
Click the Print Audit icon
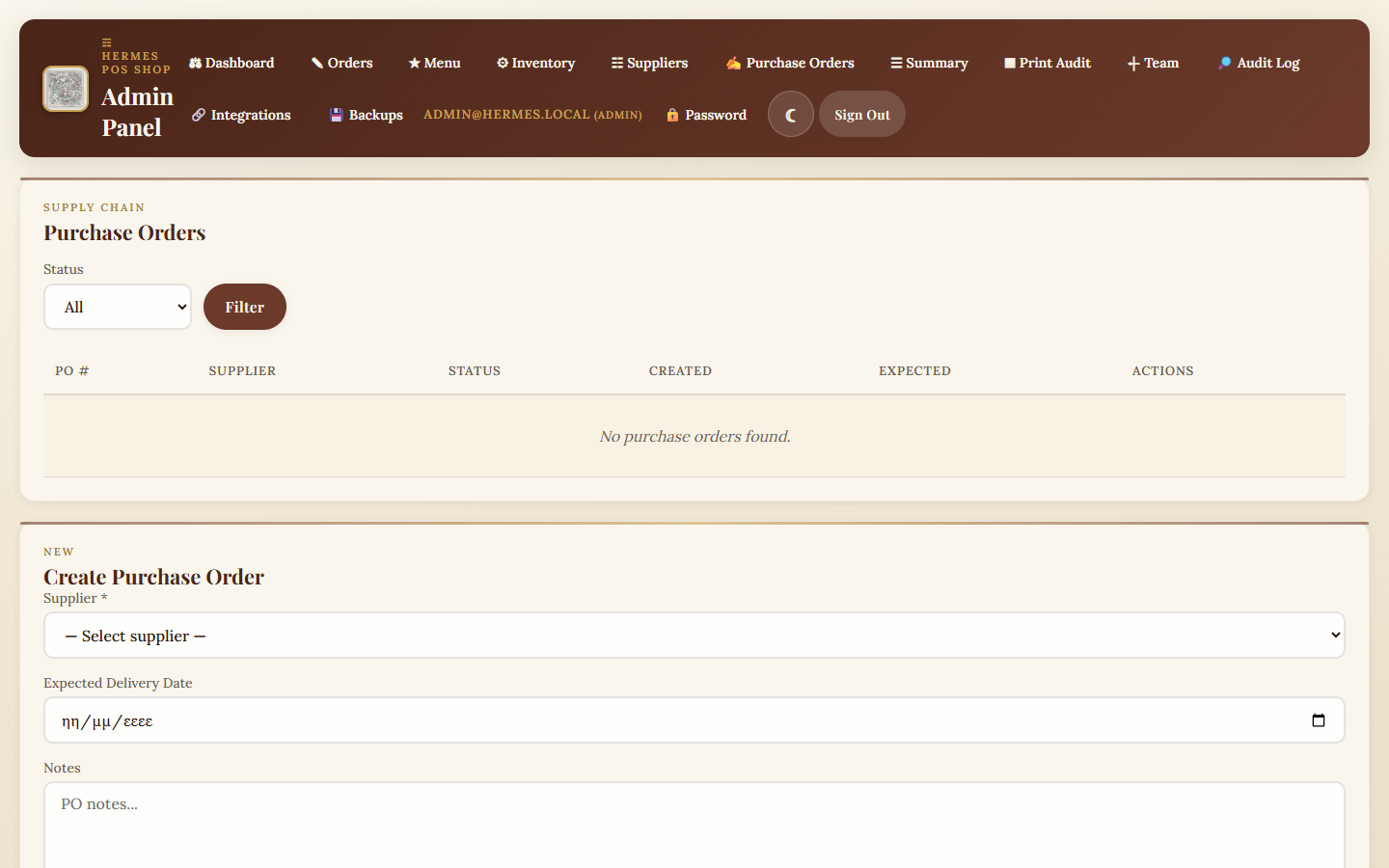click(x=1009, y=62)
